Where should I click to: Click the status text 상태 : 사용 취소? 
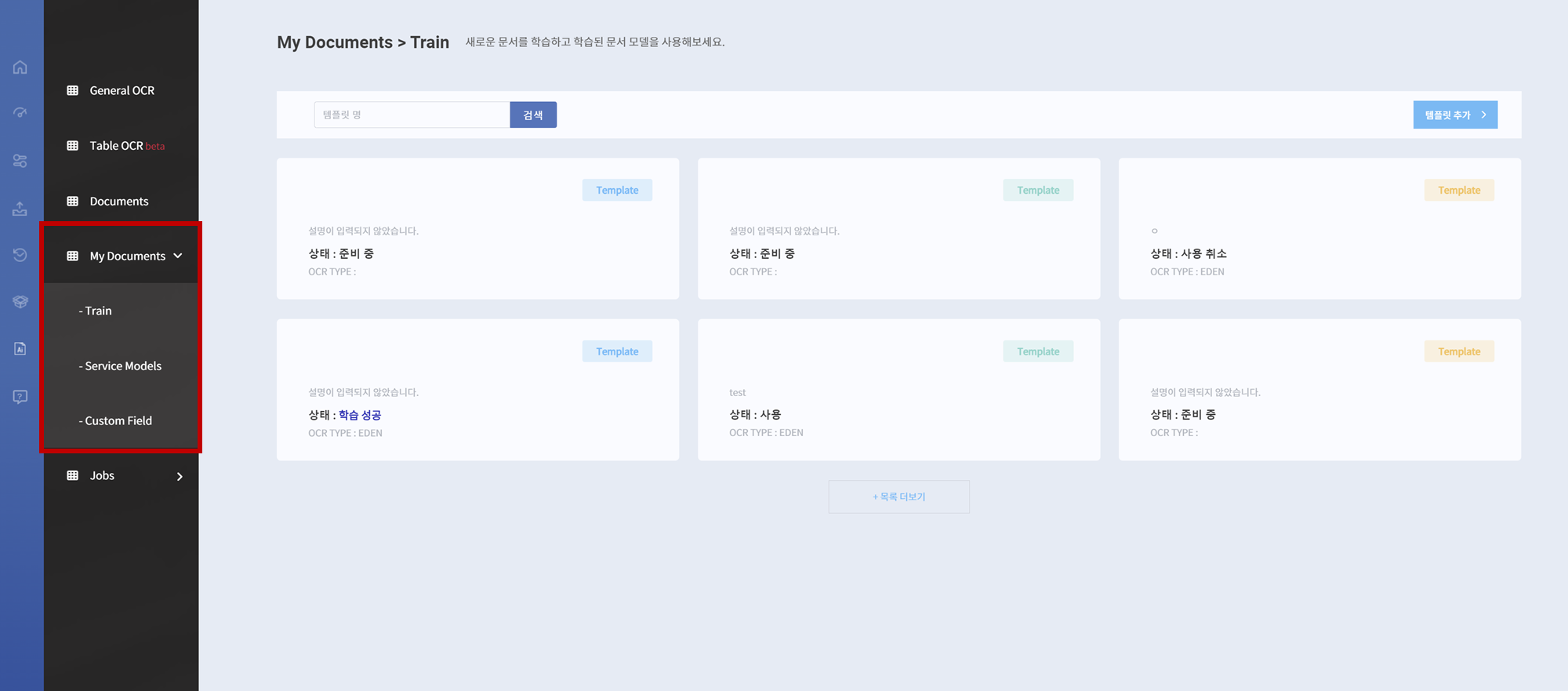coord(1189,253)
